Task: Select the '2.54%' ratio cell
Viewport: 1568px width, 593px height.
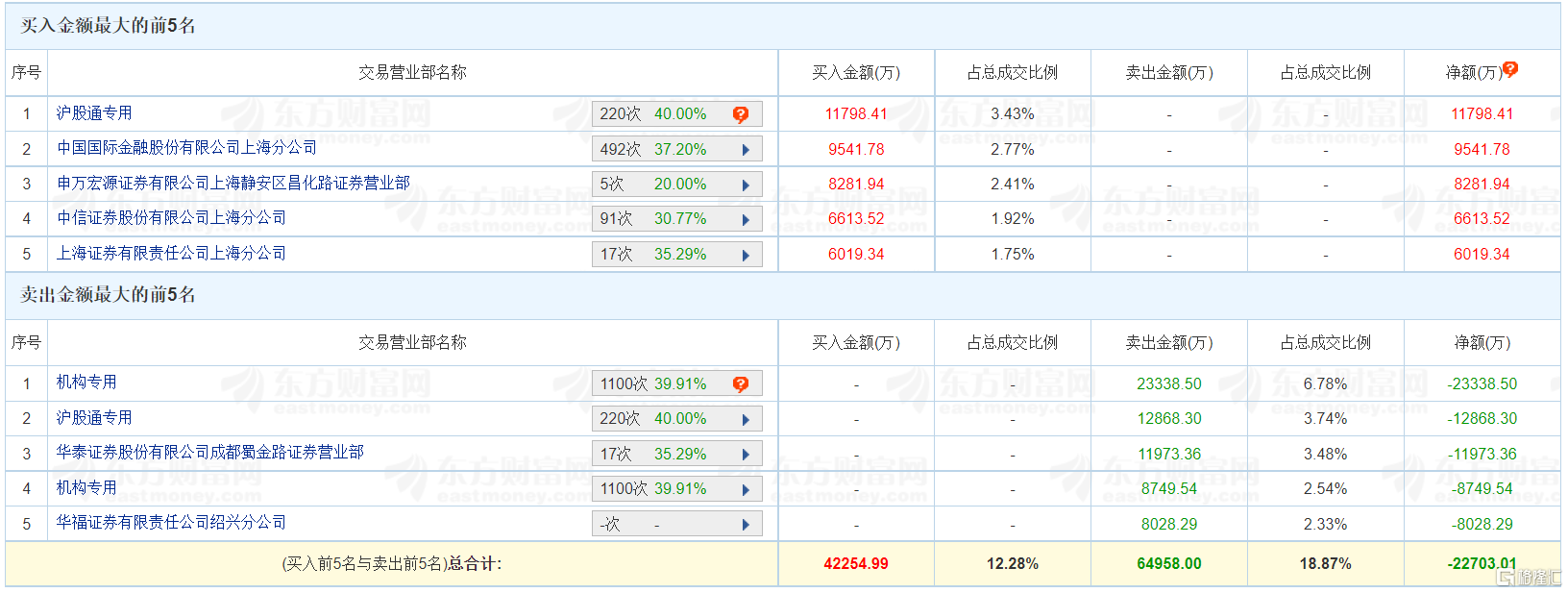Action: pyautogui.click(x=1326, y=489)
